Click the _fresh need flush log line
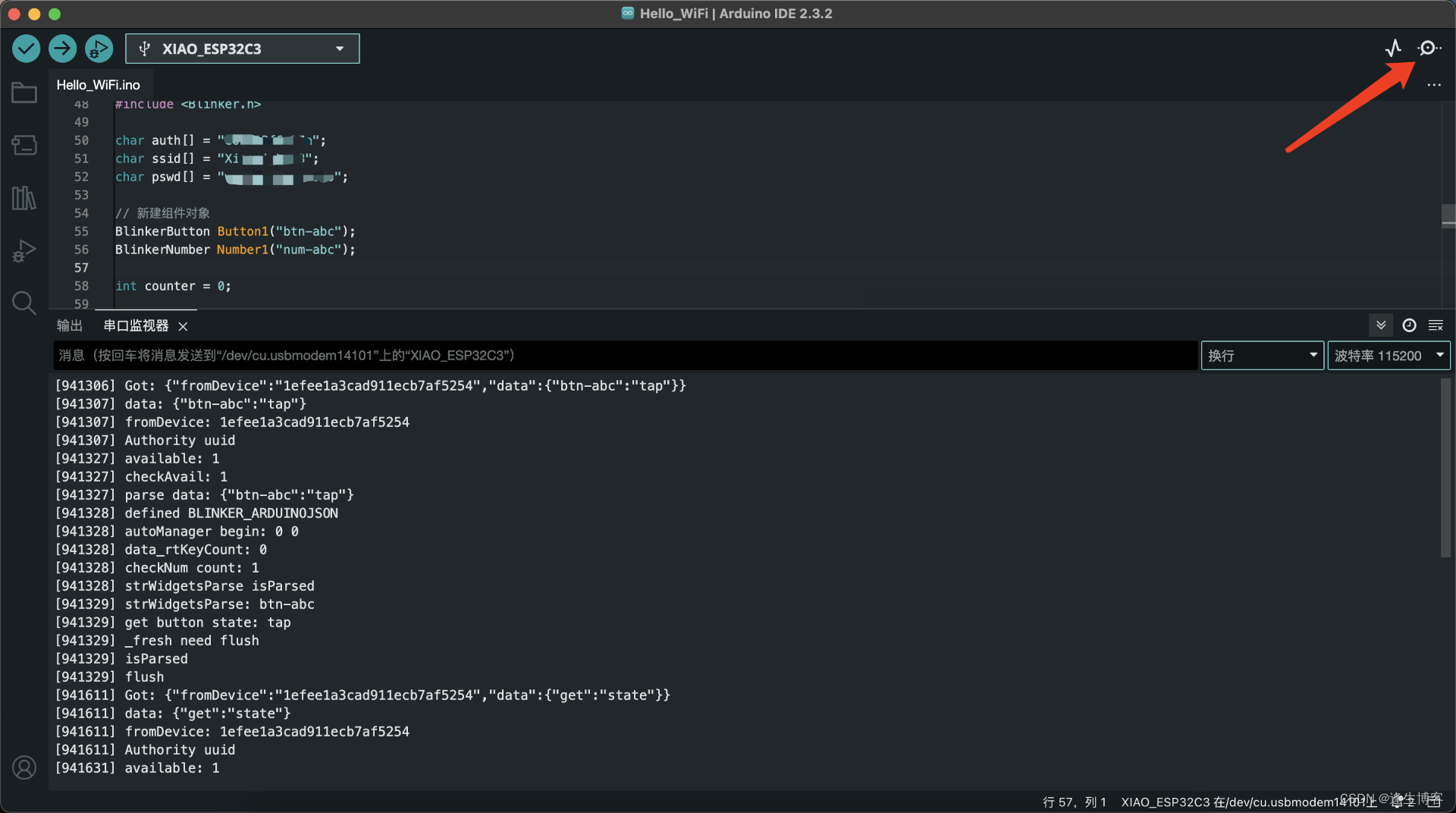This screenshot has height=813, width=1456. pyautogui.click(x=157, y=641)
